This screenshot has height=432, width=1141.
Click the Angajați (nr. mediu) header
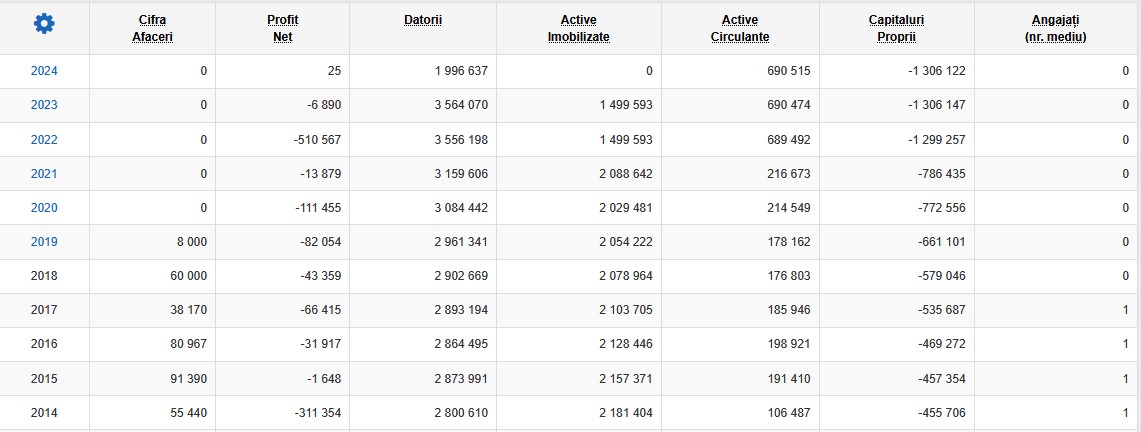1055,28
